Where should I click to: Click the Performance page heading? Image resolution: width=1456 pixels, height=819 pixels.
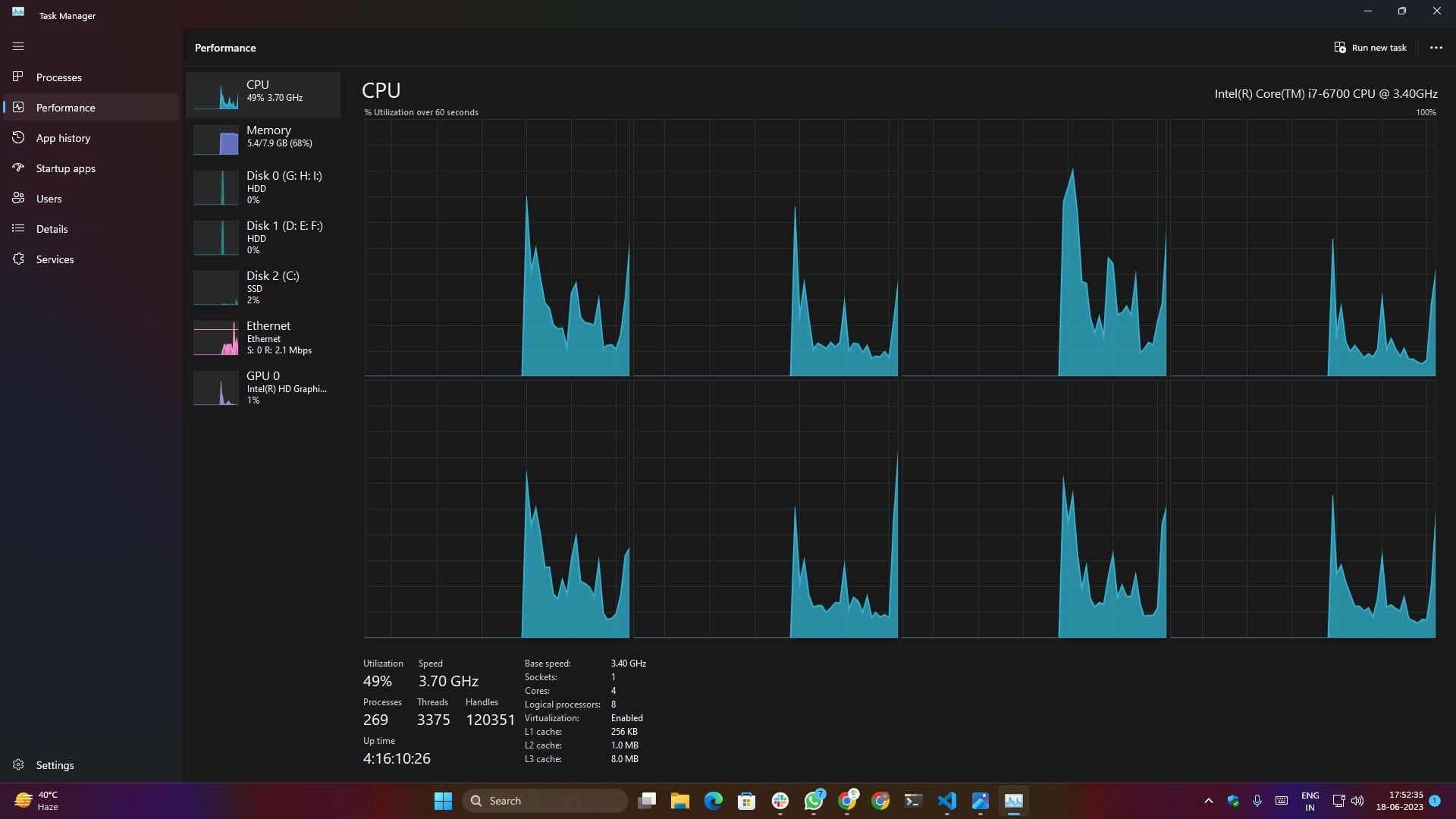(225, 48)
